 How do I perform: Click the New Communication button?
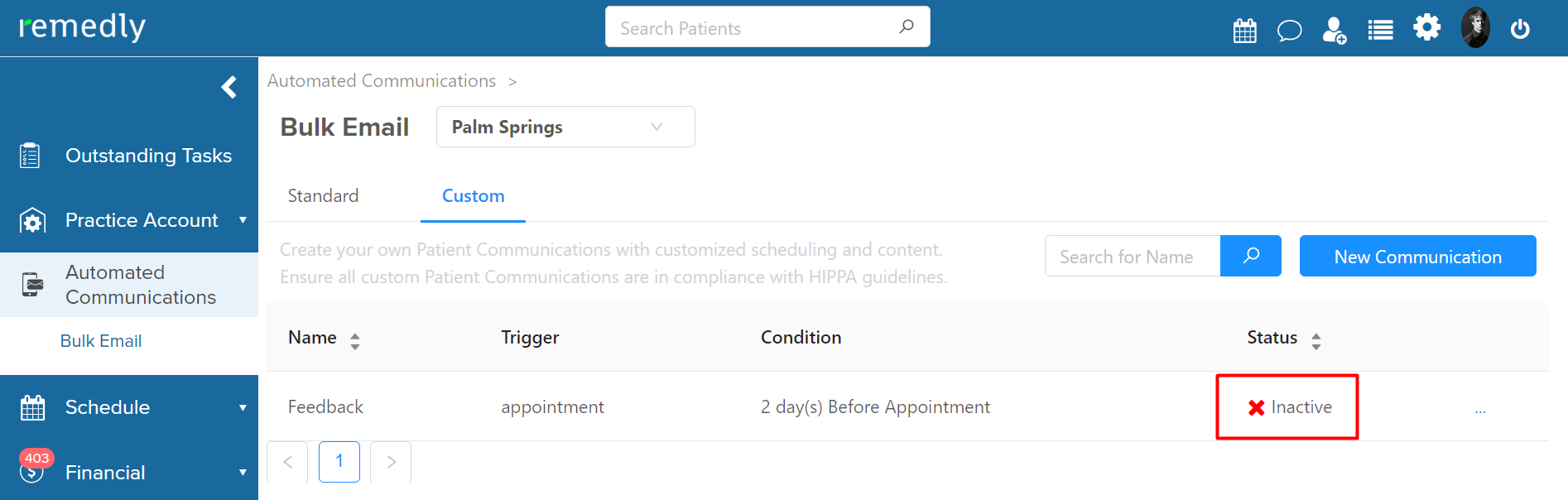(1417, 256)
